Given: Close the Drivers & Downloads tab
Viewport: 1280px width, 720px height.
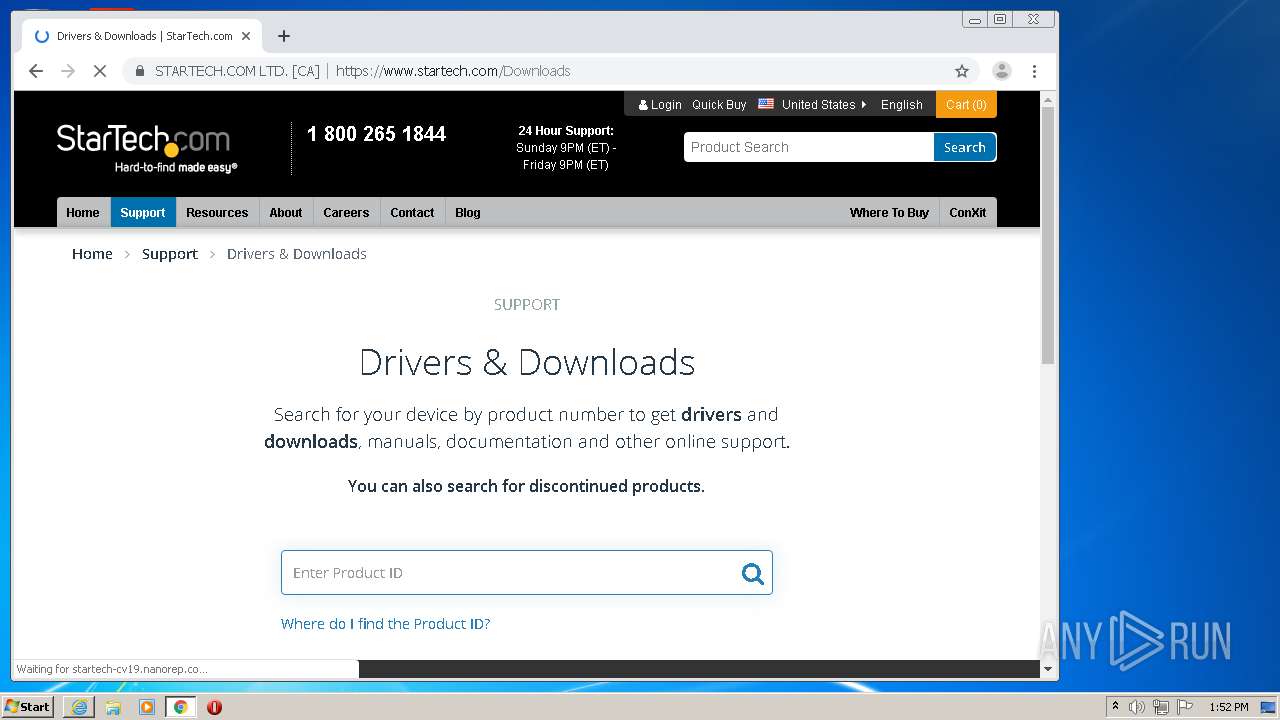Looking at the screenshot, I should click(x=246, y=36).
